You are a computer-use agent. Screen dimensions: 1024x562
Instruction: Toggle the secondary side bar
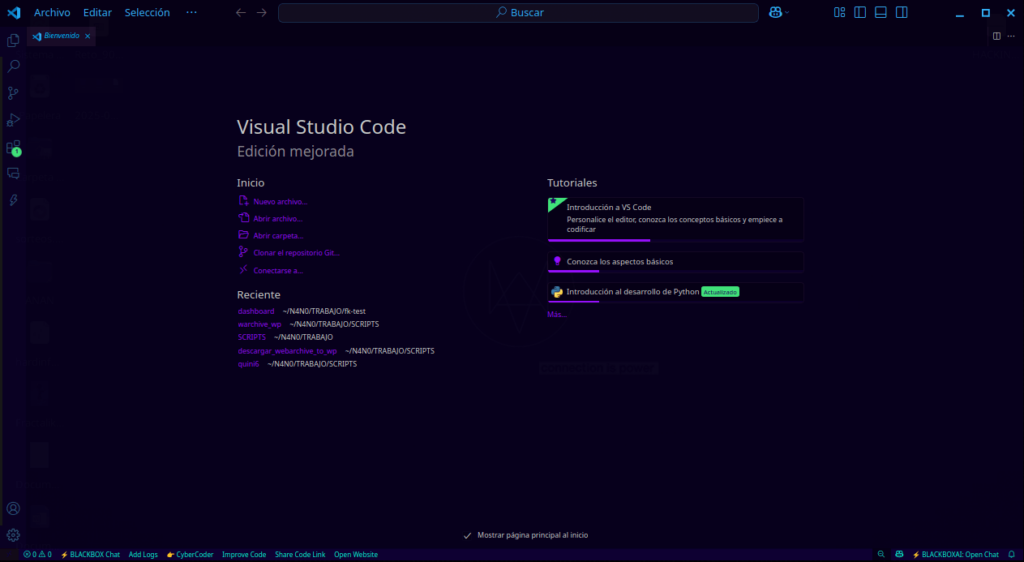[902, 12]
